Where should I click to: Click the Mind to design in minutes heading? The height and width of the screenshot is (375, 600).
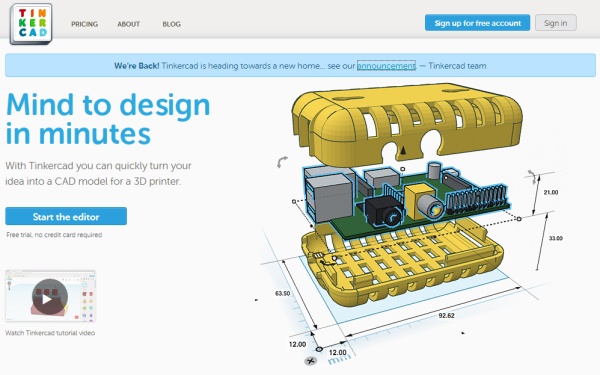point(108,119)
